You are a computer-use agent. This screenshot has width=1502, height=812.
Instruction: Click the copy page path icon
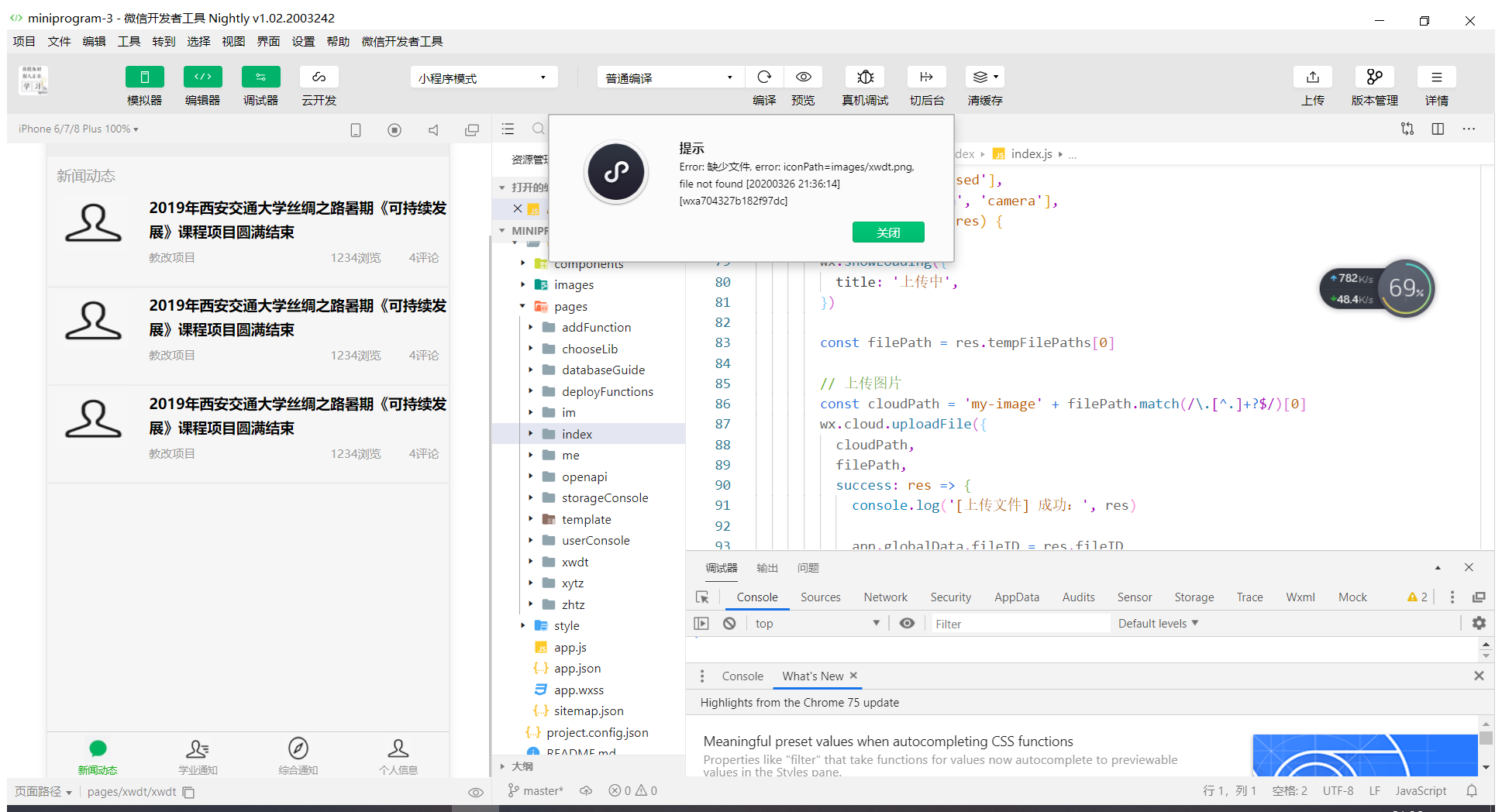(188, 792)
